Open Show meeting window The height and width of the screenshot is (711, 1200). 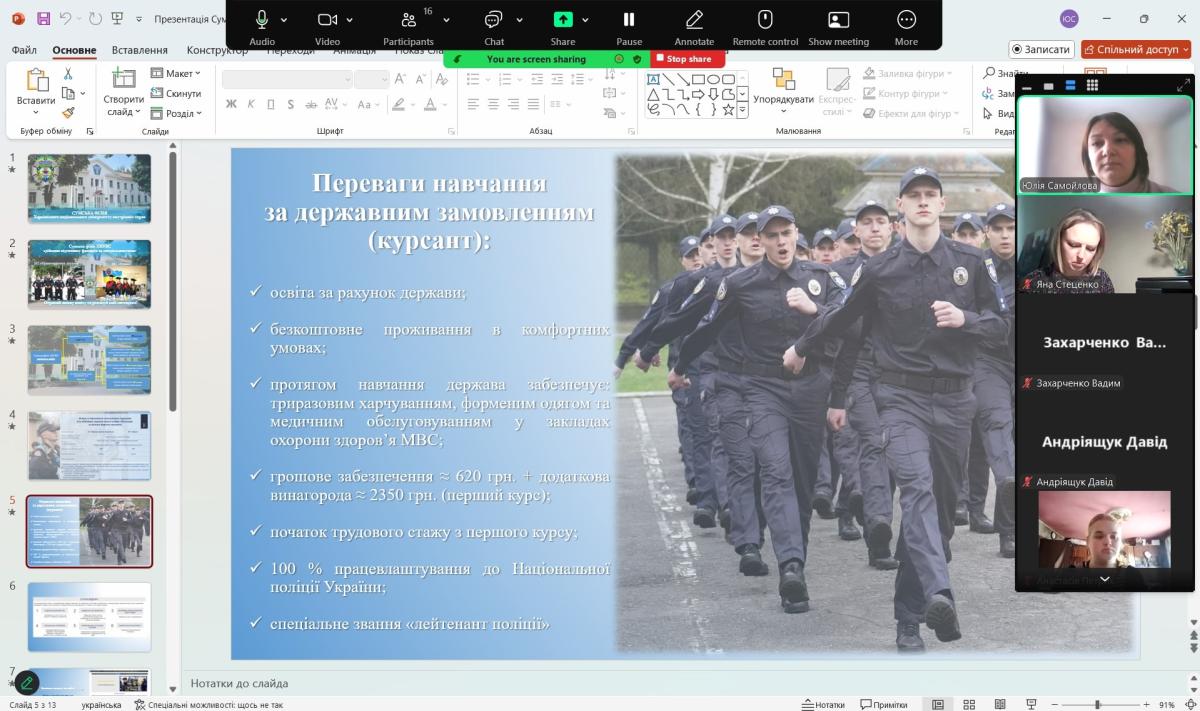(838, 20)
